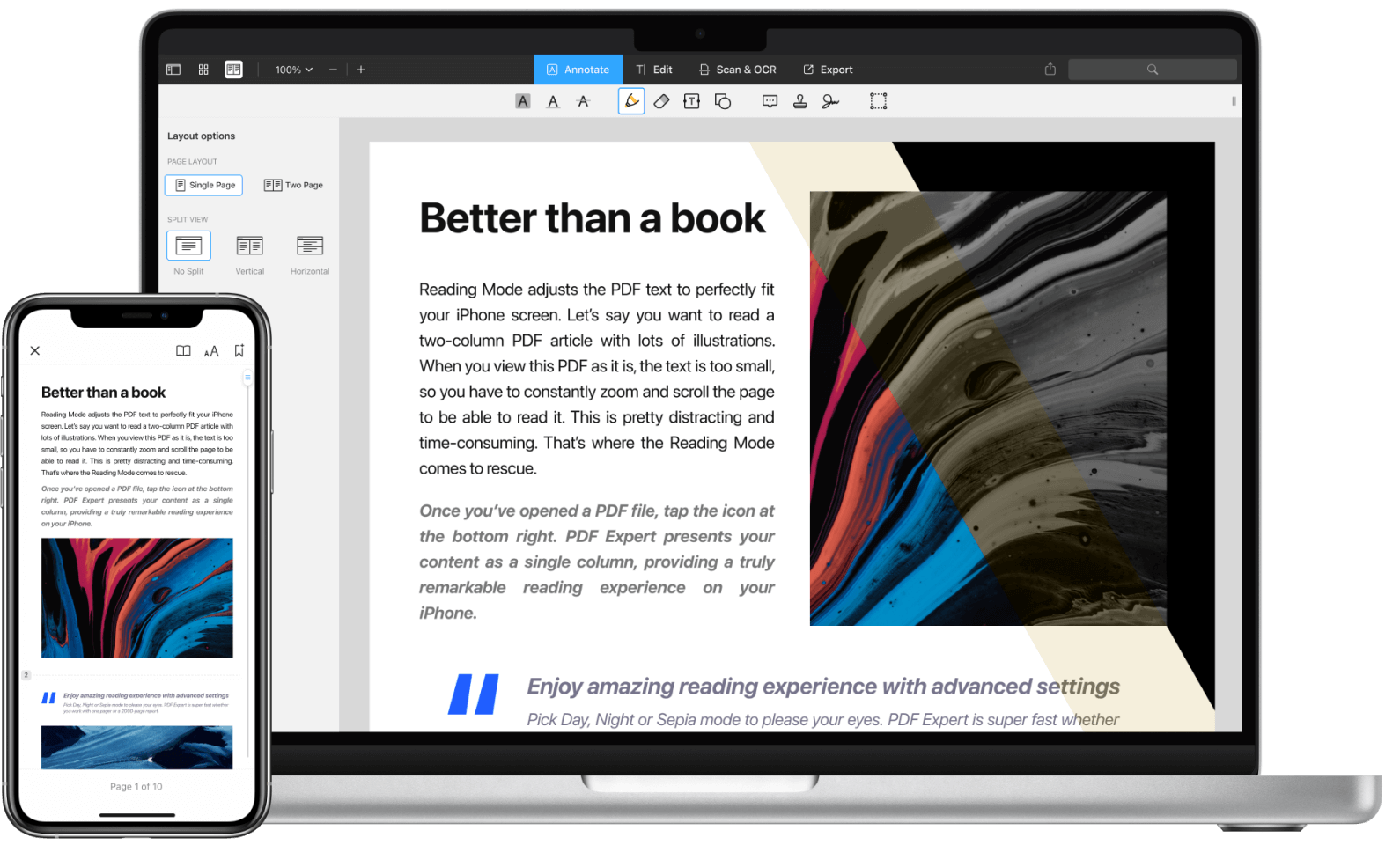Image resolution: width=1400 pixels, height=845 pixels.
Task: Choose Two Page layout
Action: click(293, 185)
